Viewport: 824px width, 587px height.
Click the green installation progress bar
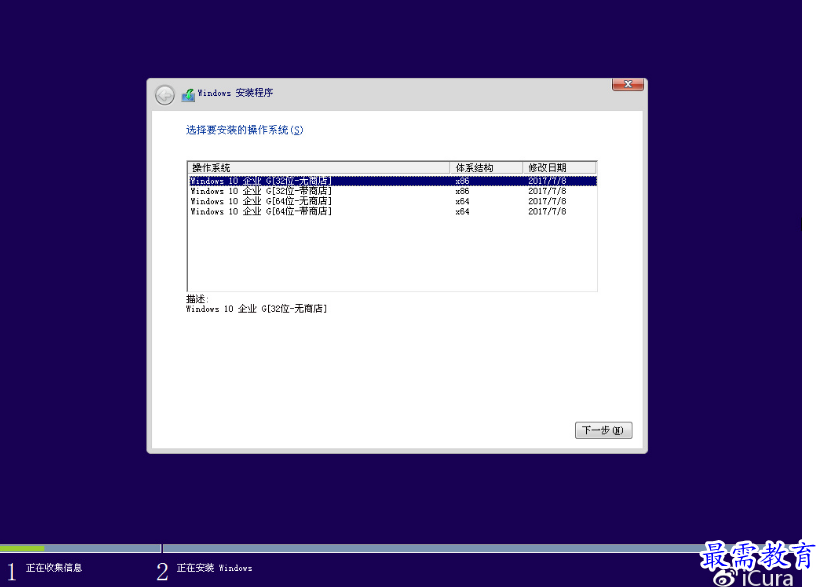pos(22,548)
